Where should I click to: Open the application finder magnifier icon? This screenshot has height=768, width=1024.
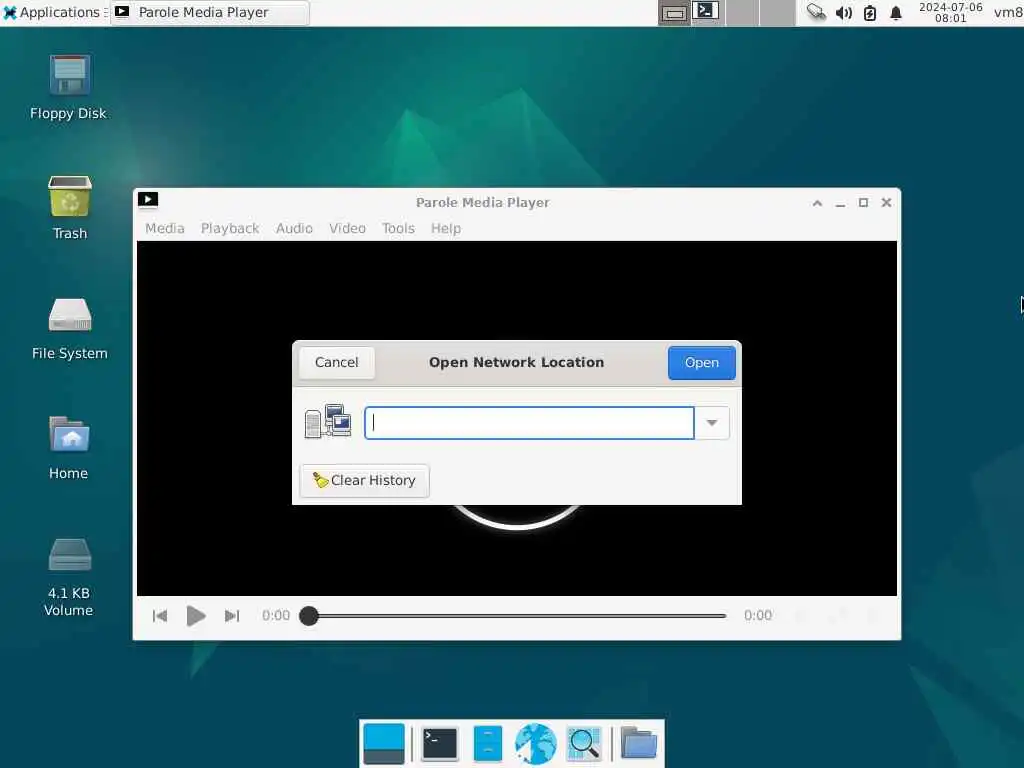(x=583, y=744)
